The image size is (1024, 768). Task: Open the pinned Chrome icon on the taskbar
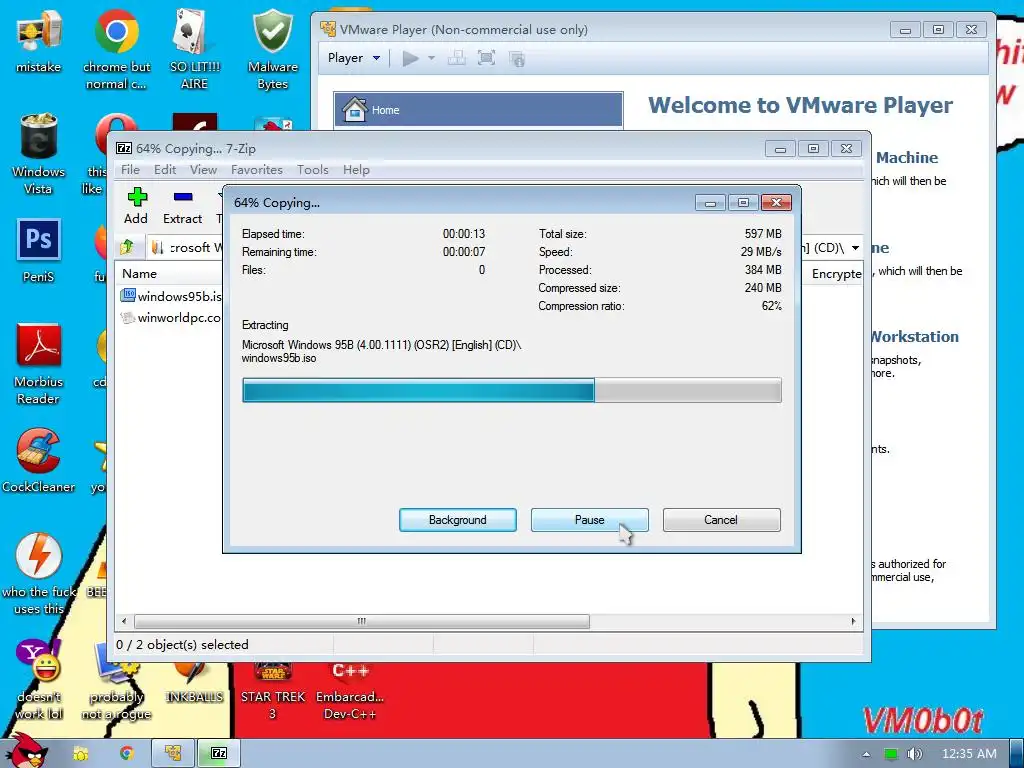[127, 753]
